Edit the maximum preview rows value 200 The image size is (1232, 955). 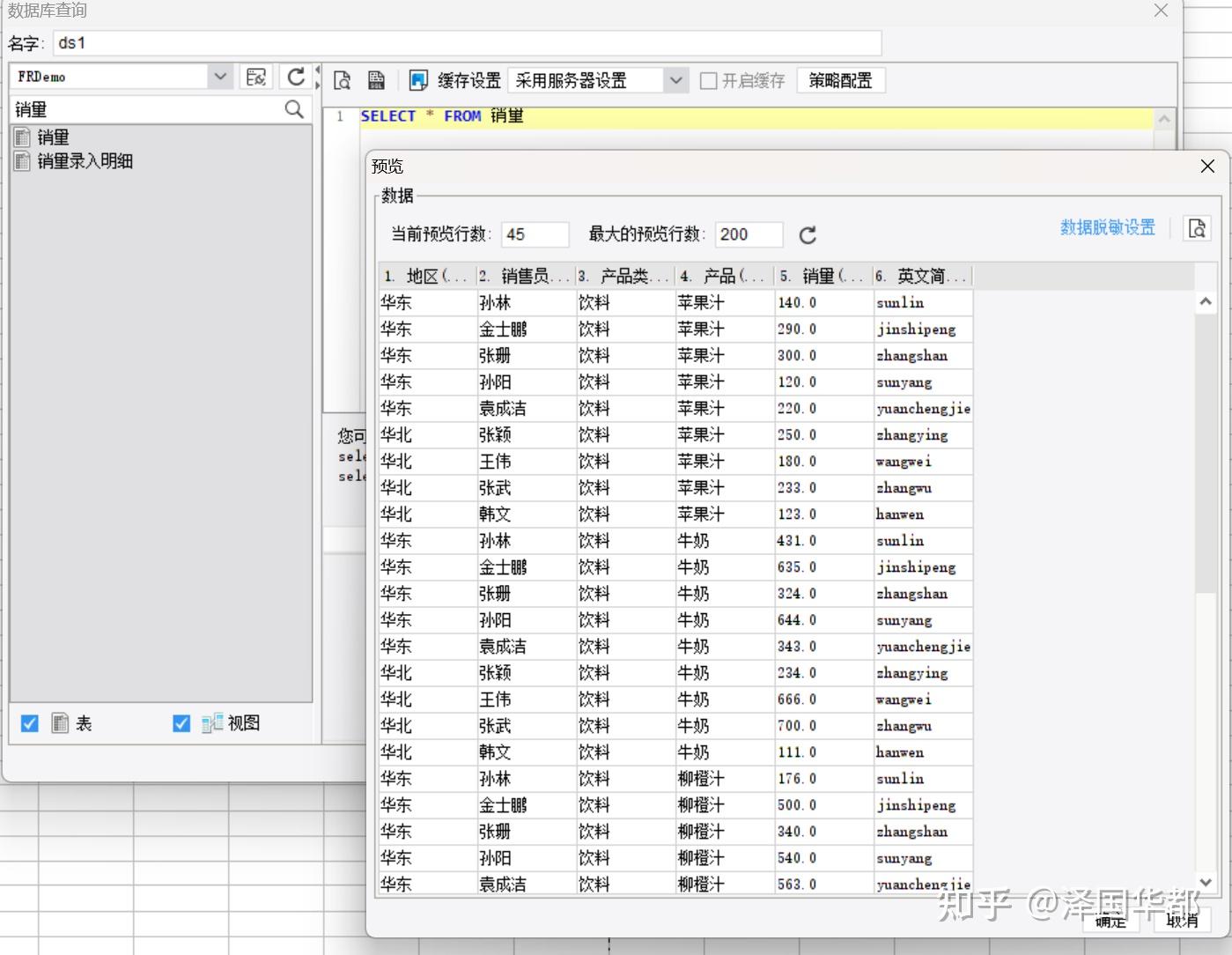tap(748, 234)
